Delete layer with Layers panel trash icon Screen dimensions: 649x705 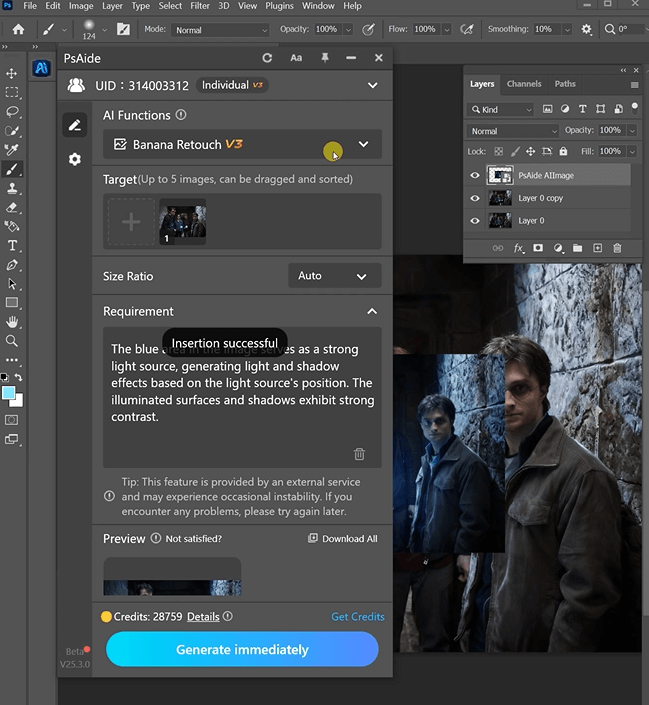[617, 248]
